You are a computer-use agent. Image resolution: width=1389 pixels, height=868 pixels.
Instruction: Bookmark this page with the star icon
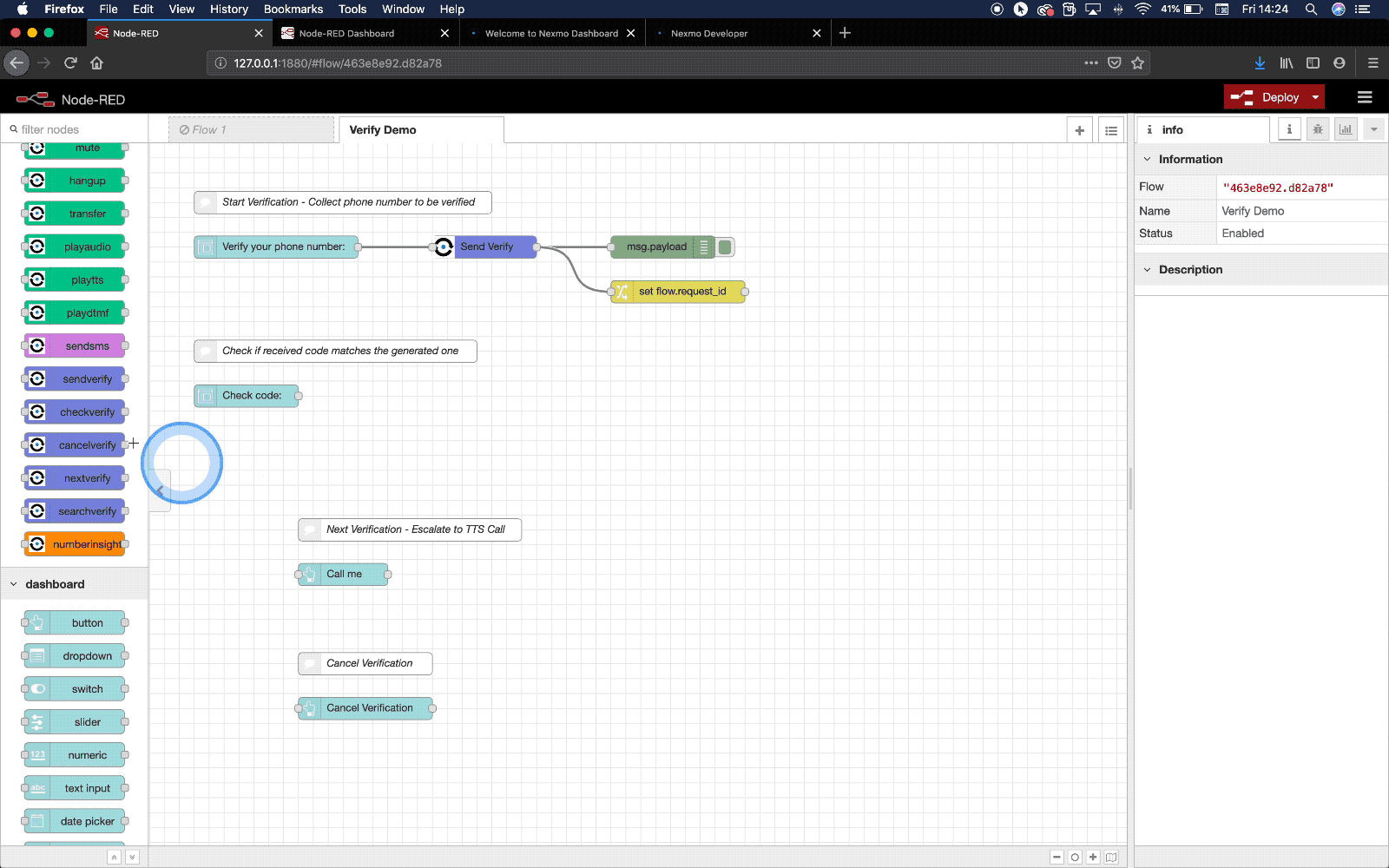click(x=1138, y=62)
